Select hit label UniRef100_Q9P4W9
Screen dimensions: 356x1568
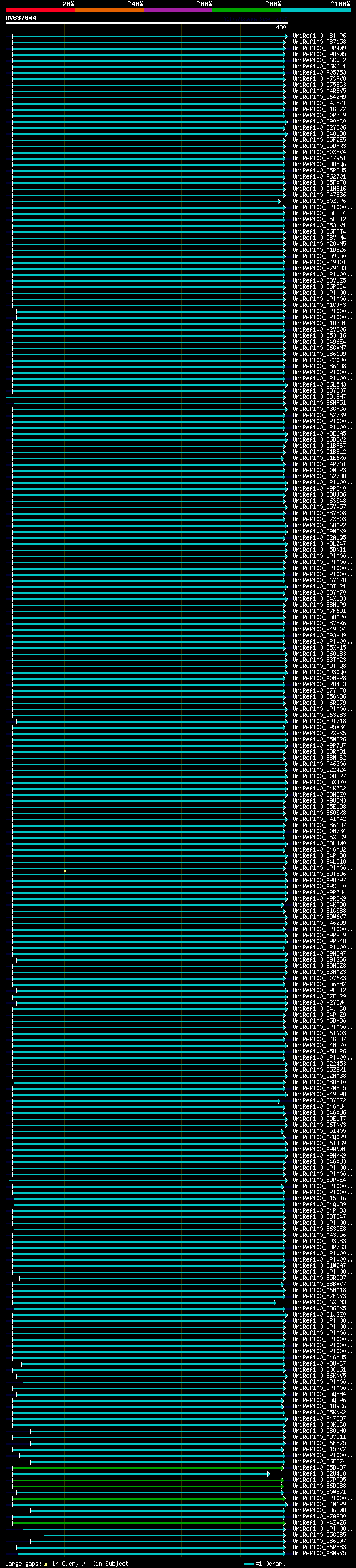point(319,48)
